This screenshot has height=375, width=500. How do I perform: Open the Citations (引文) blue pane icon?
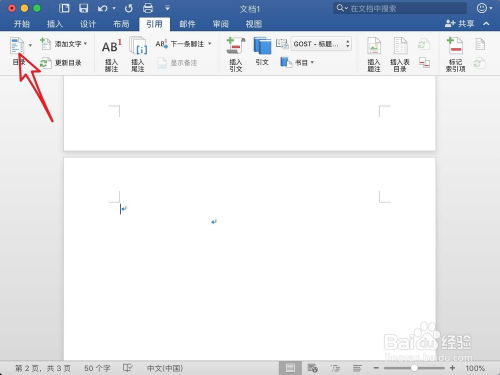point(262,46)
